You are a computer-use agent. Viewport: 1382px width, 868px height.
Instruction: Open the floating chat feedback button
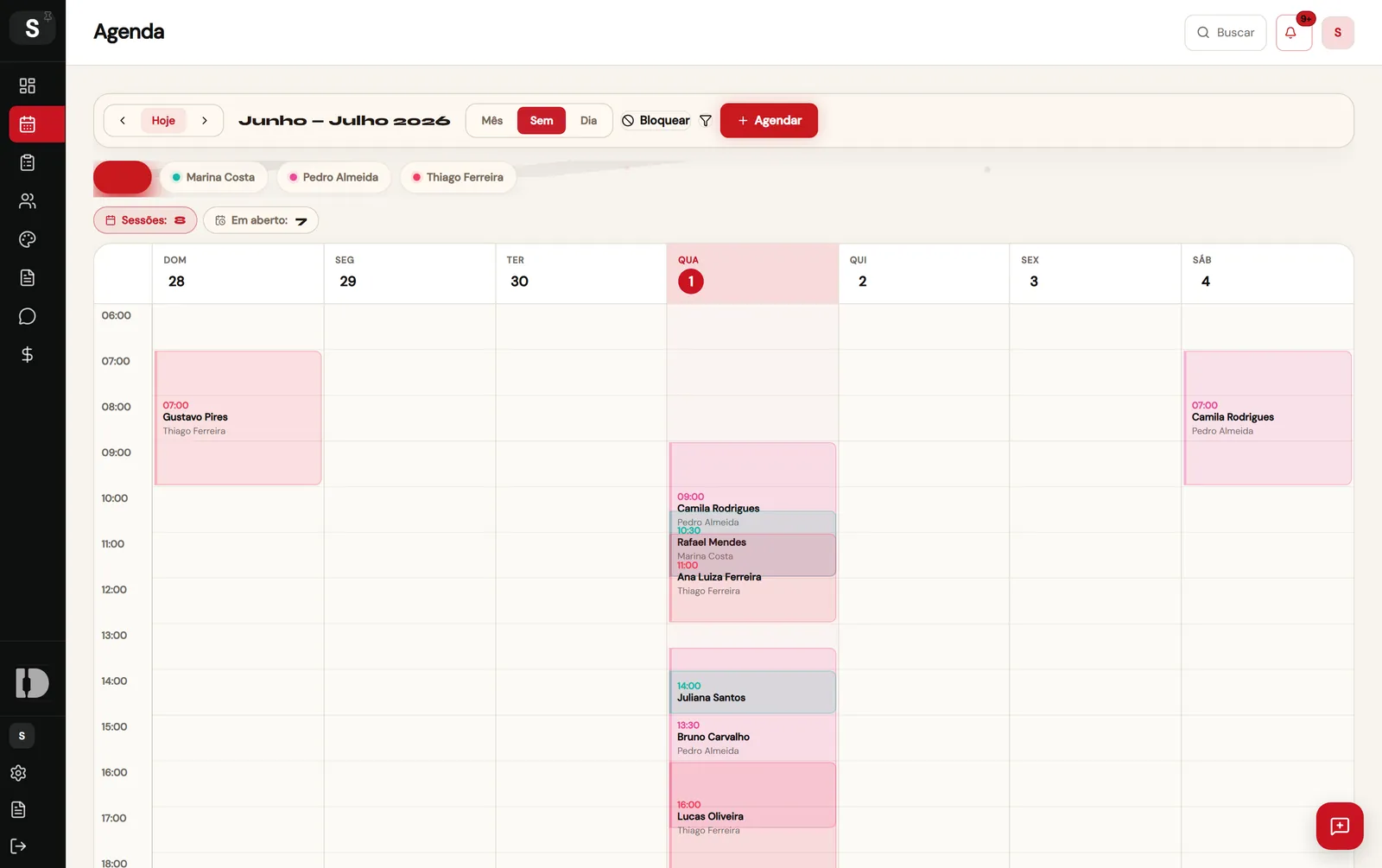click(x=1340, y=827)
